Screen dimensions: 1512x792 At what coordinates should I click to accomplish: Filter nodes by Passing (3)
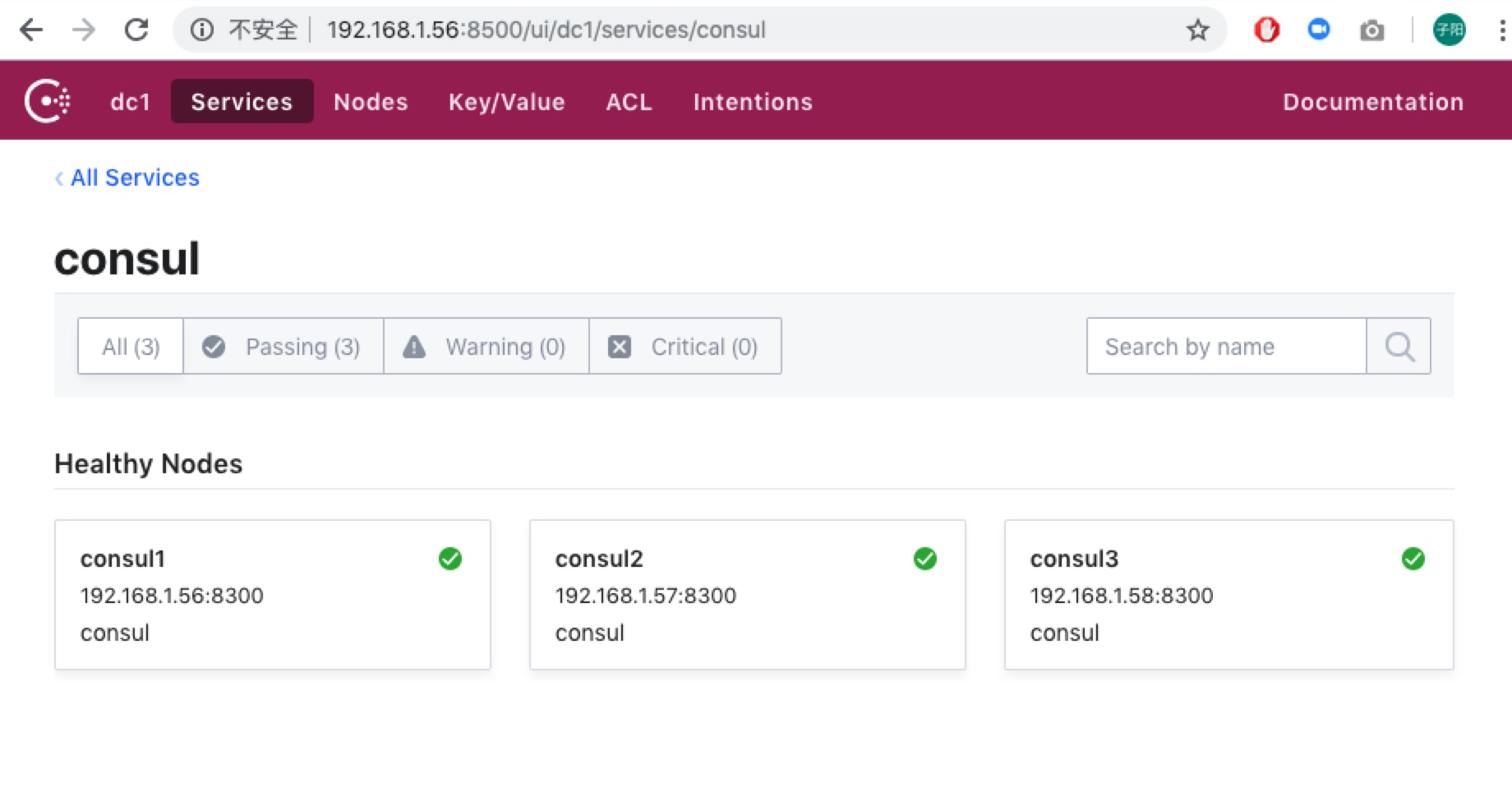tap(283, 347)
